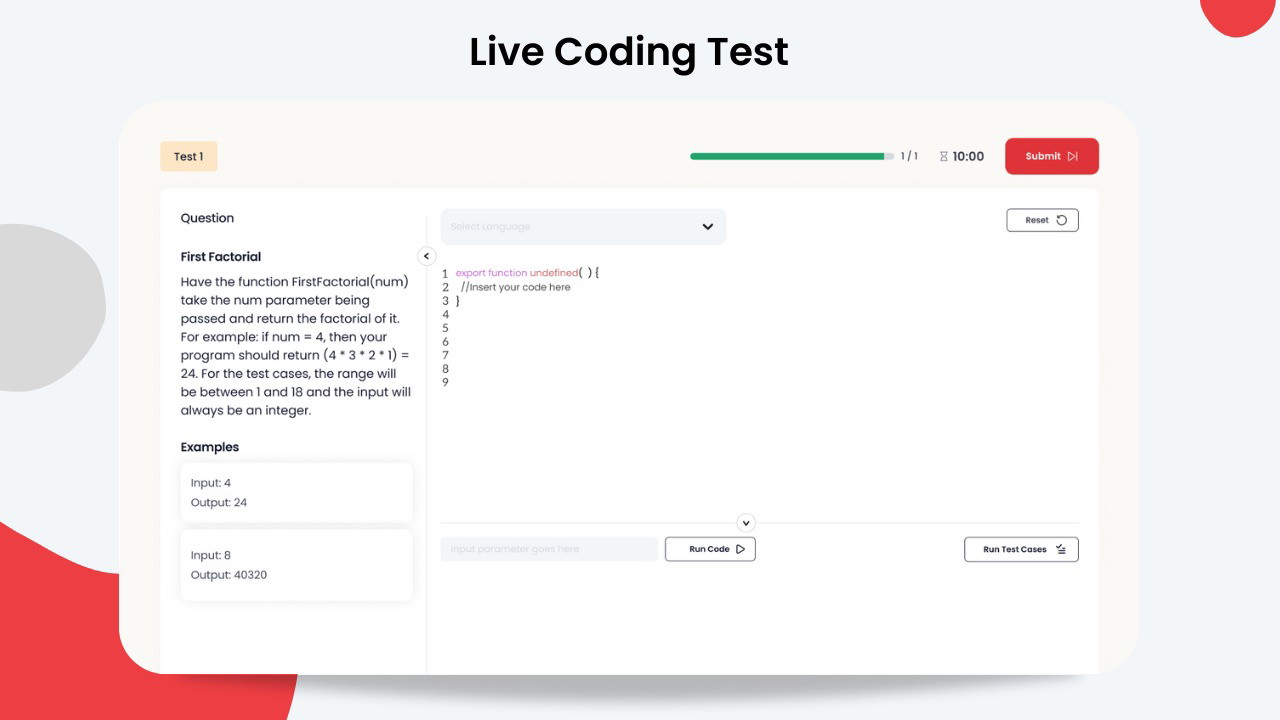Run the code with the Run Code label

tap(709, 549)
